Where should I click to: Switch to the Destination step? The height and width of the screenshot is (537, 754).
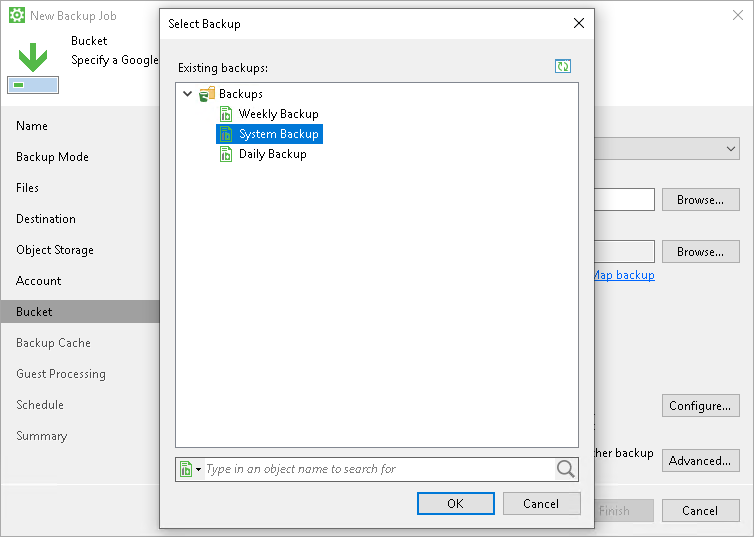46,219
